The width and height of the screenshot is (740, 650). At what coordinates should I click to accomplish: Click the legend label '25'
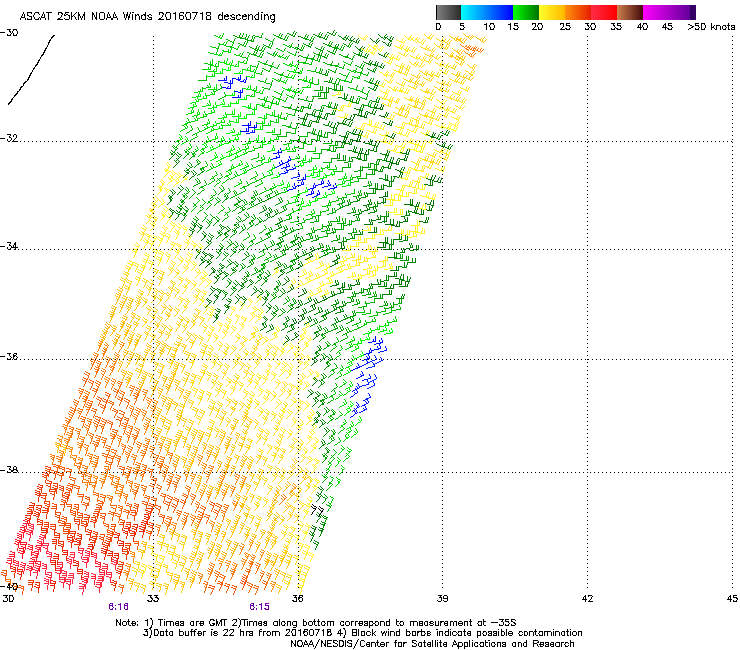(x=565, y=27)
